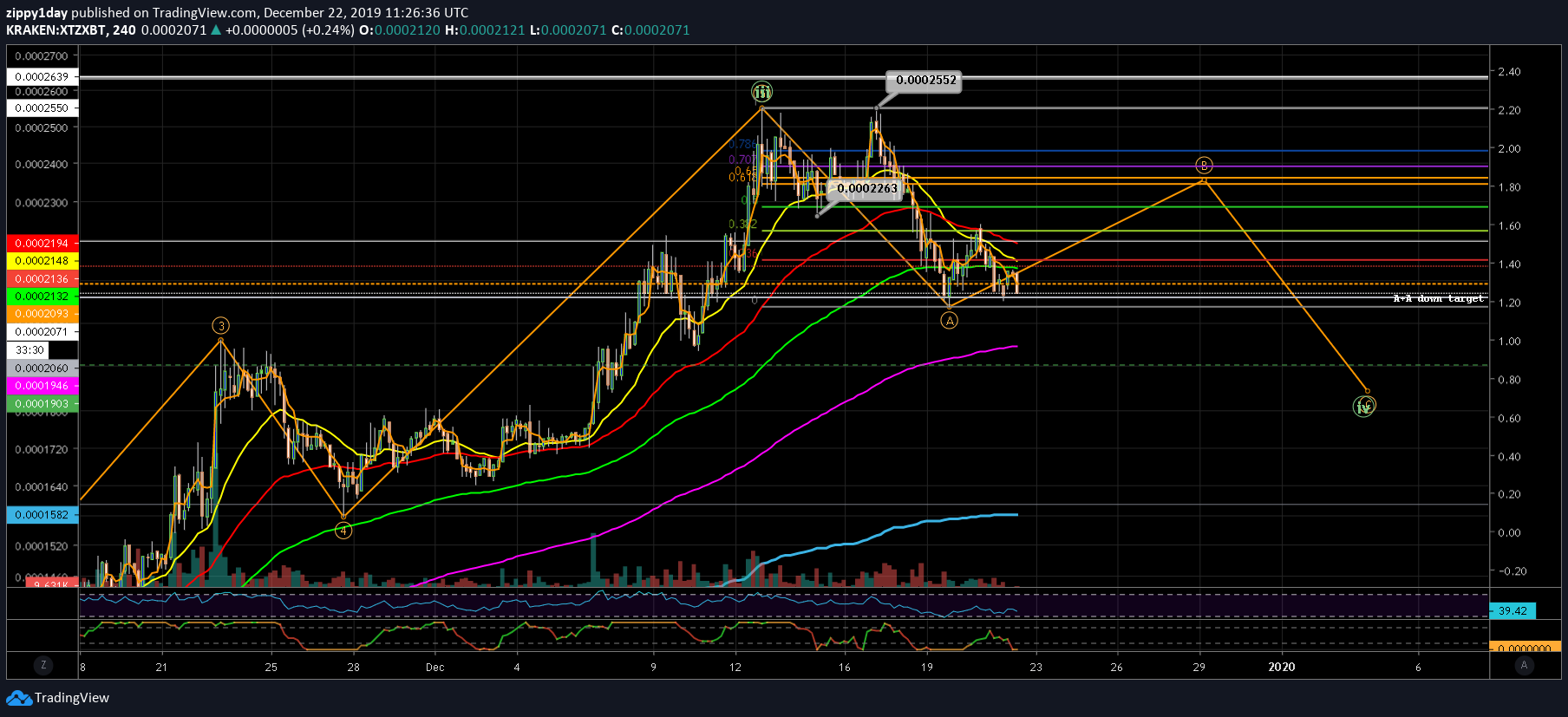Click -0.20 on the right scale

[1512, 571]
